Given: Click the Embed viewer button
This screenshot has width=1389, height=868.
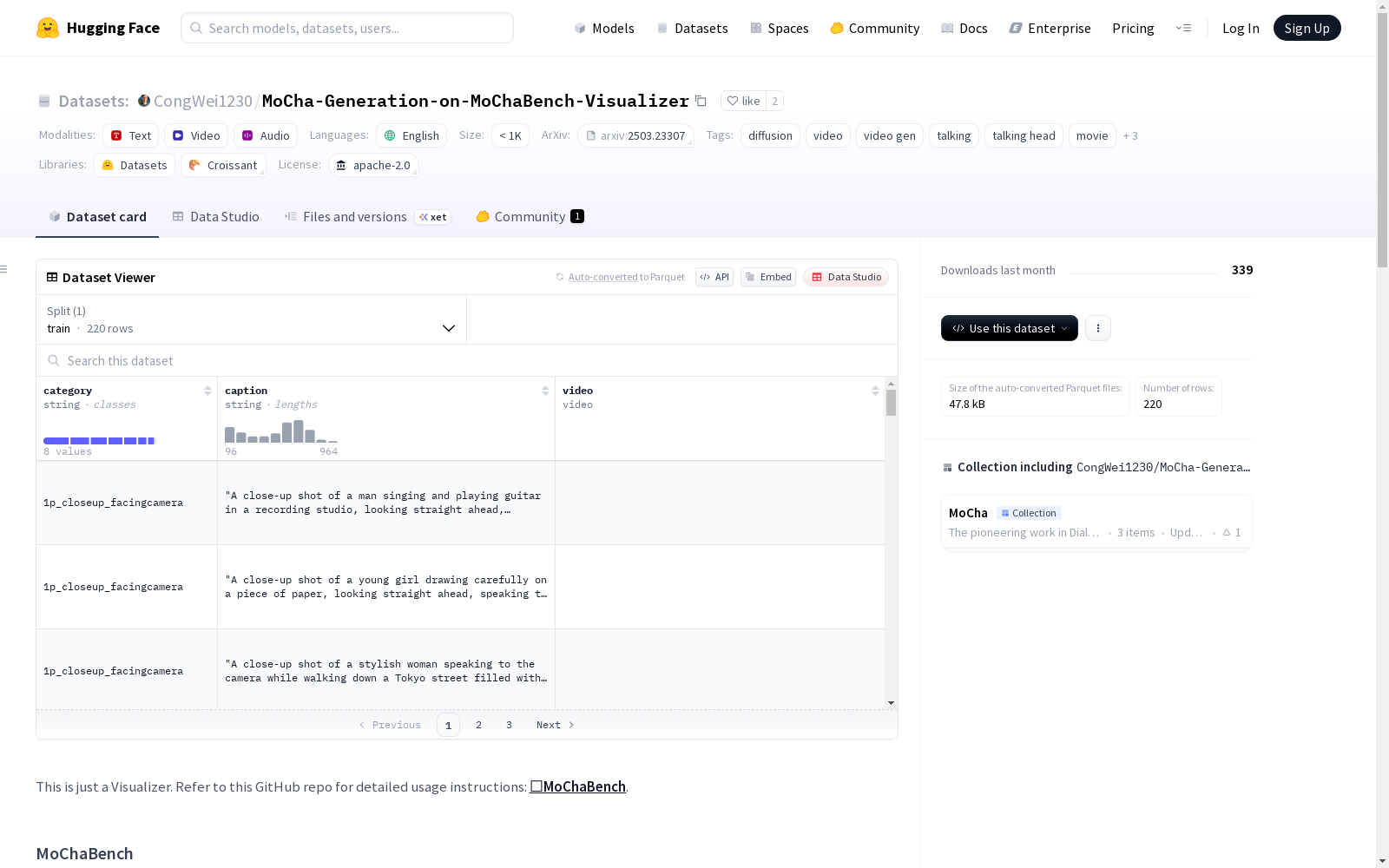Looking at the screenshot, I should coord(768,277).
